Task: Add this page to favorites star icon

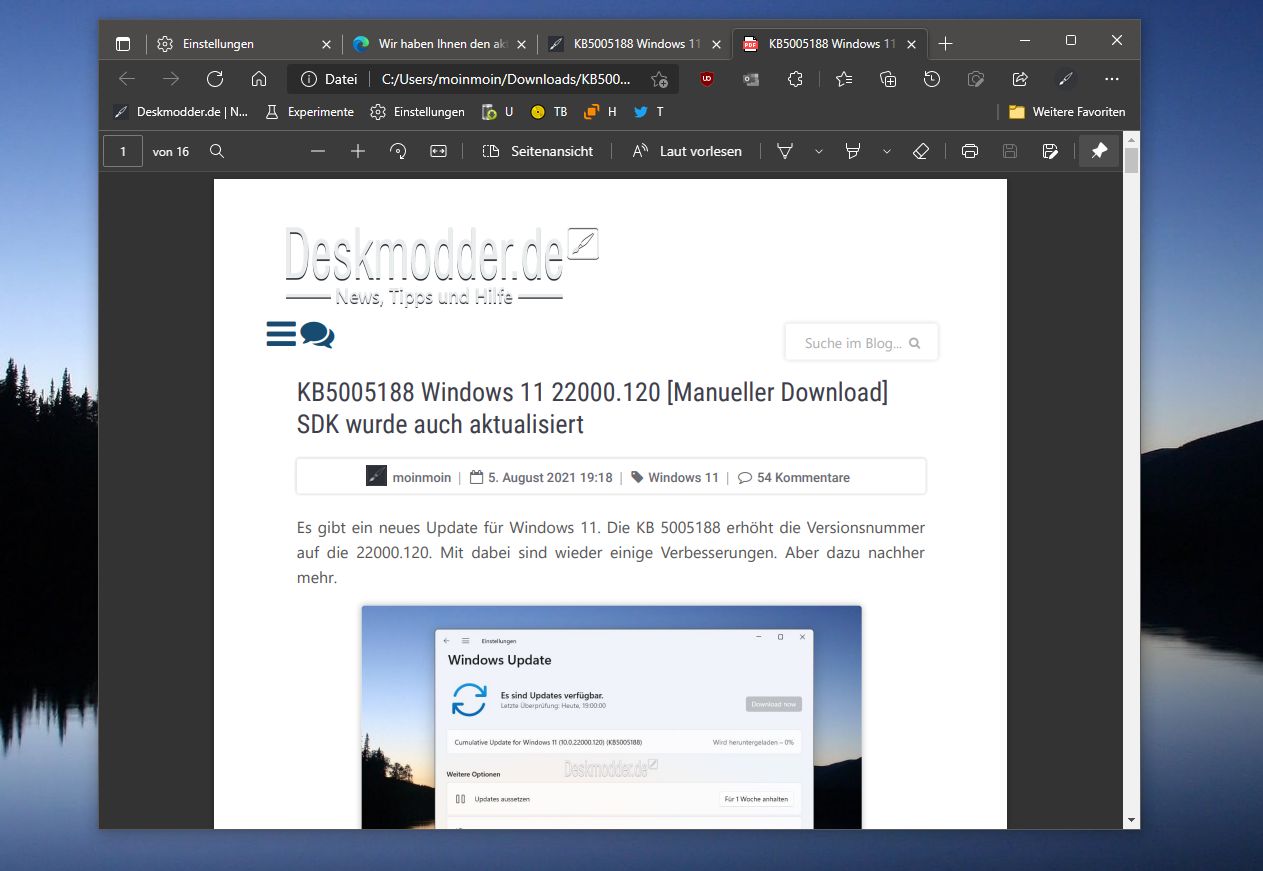Action: 659,79
